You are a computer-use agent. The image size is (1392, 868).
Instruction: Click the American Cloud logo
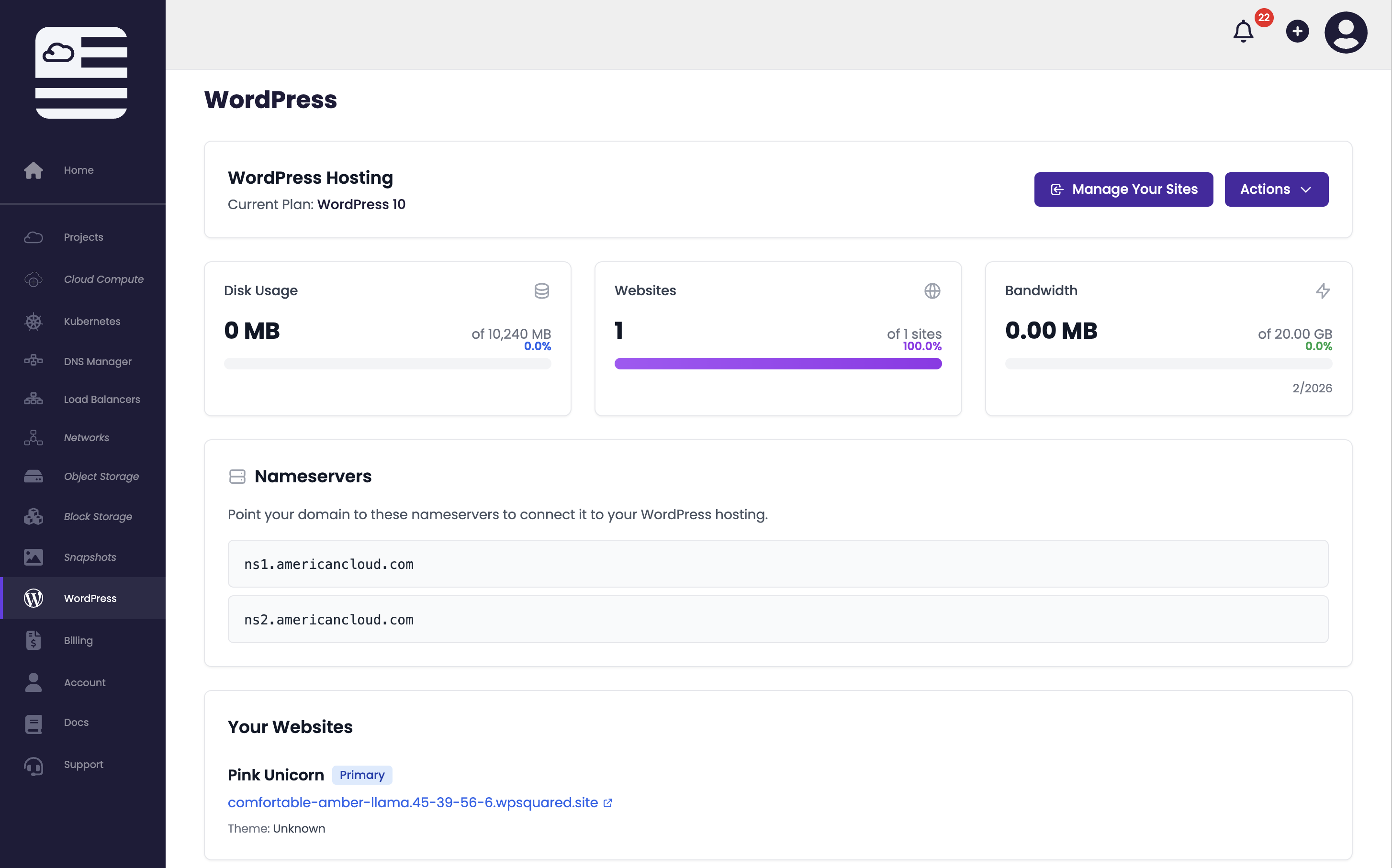[81, 73]
